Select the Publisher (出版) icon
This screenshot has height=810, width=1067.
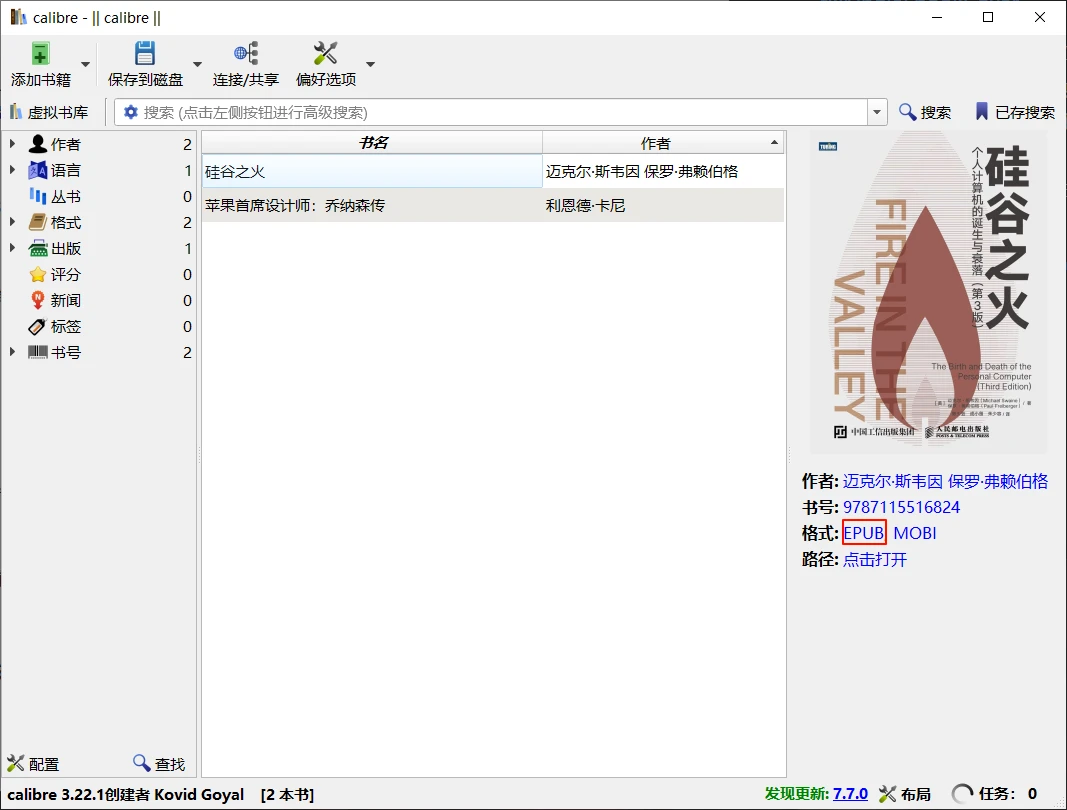37,248
